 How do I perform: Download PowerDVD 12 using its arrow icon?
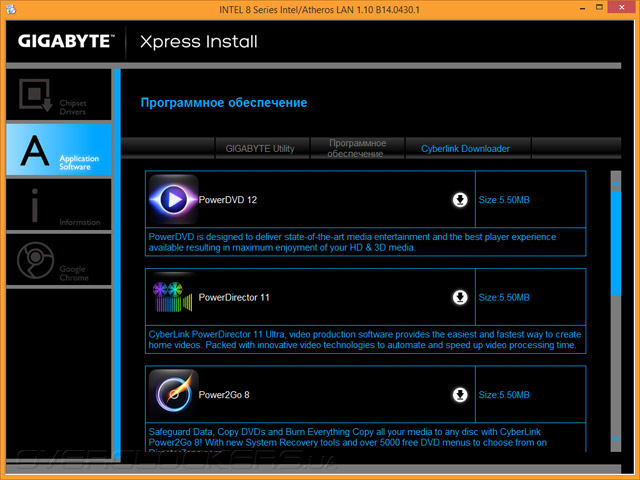[x=460, y=200]
